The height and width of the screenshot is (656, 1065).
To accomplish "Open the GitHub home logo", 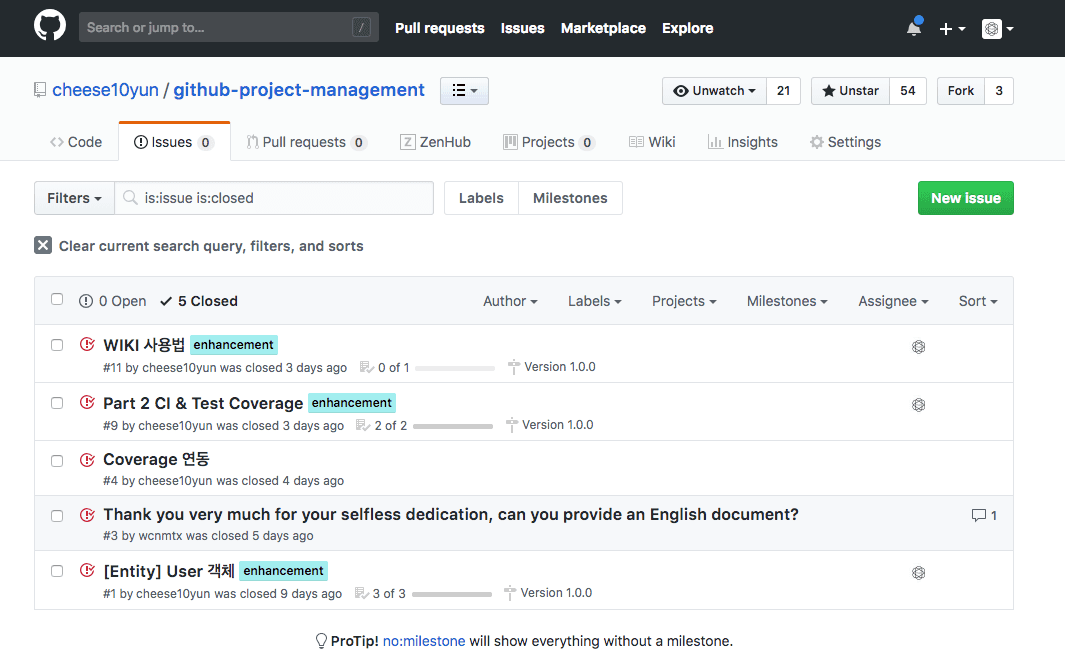I will (x=50, y=26).
